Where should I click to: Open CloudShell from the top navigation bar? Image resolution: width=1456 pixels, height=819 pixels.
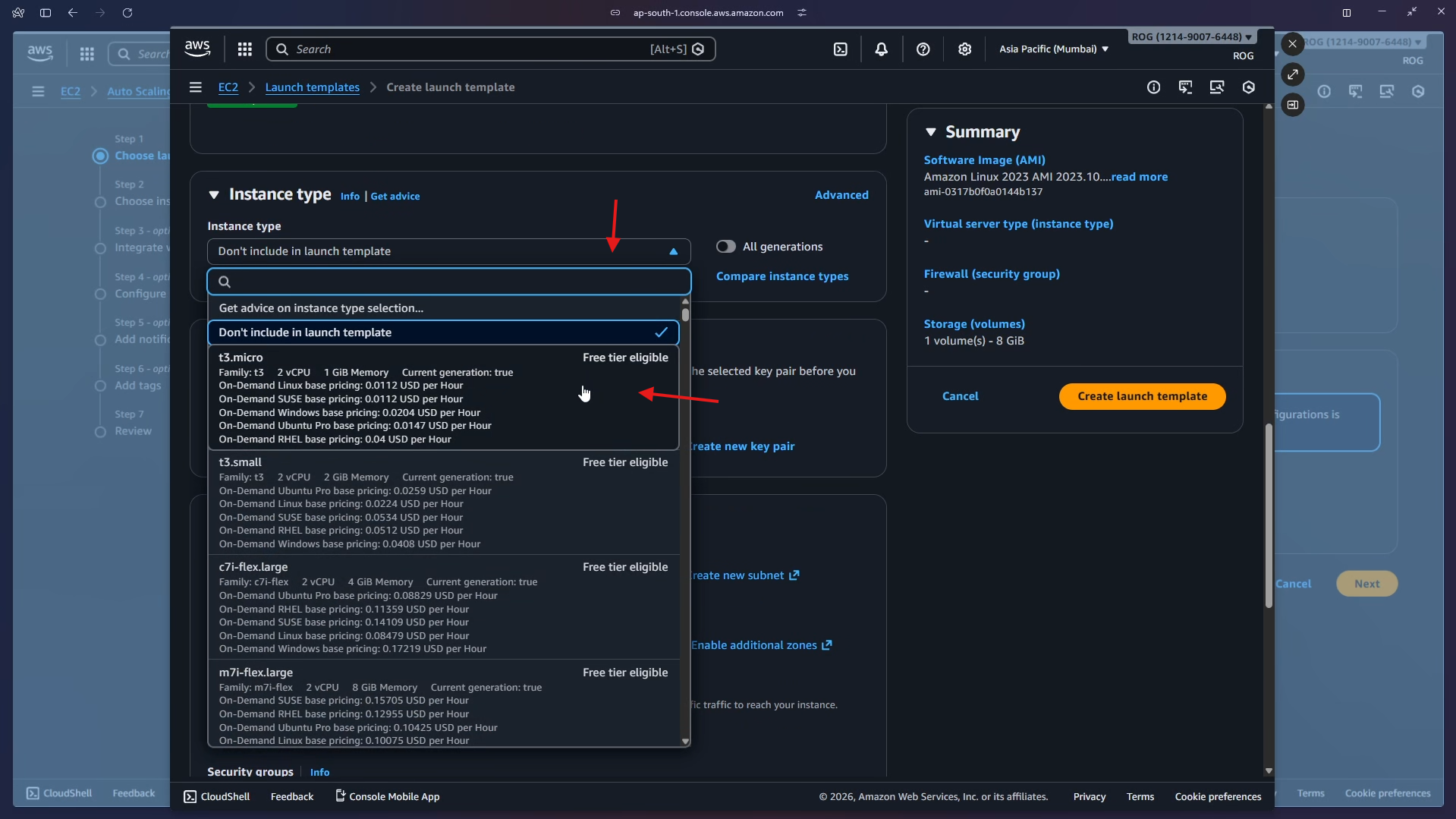point(841,49)
